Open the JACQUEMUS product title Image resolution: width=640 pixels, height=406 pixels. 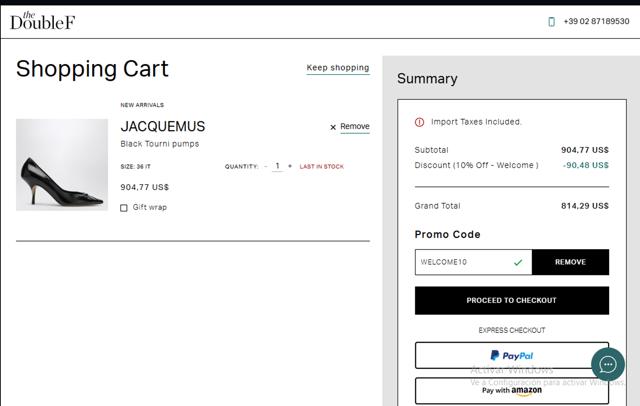point(163,126)
